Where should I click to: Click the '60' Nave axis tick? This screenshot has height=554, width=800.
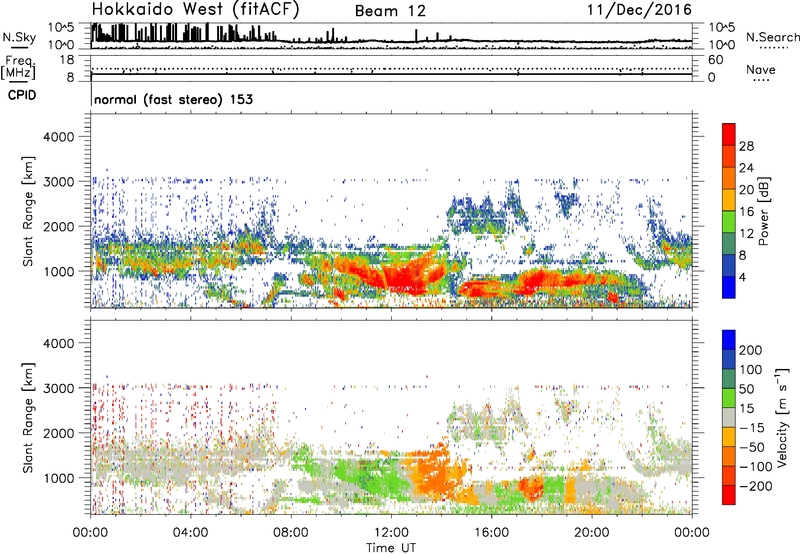[x=716, y=60]
